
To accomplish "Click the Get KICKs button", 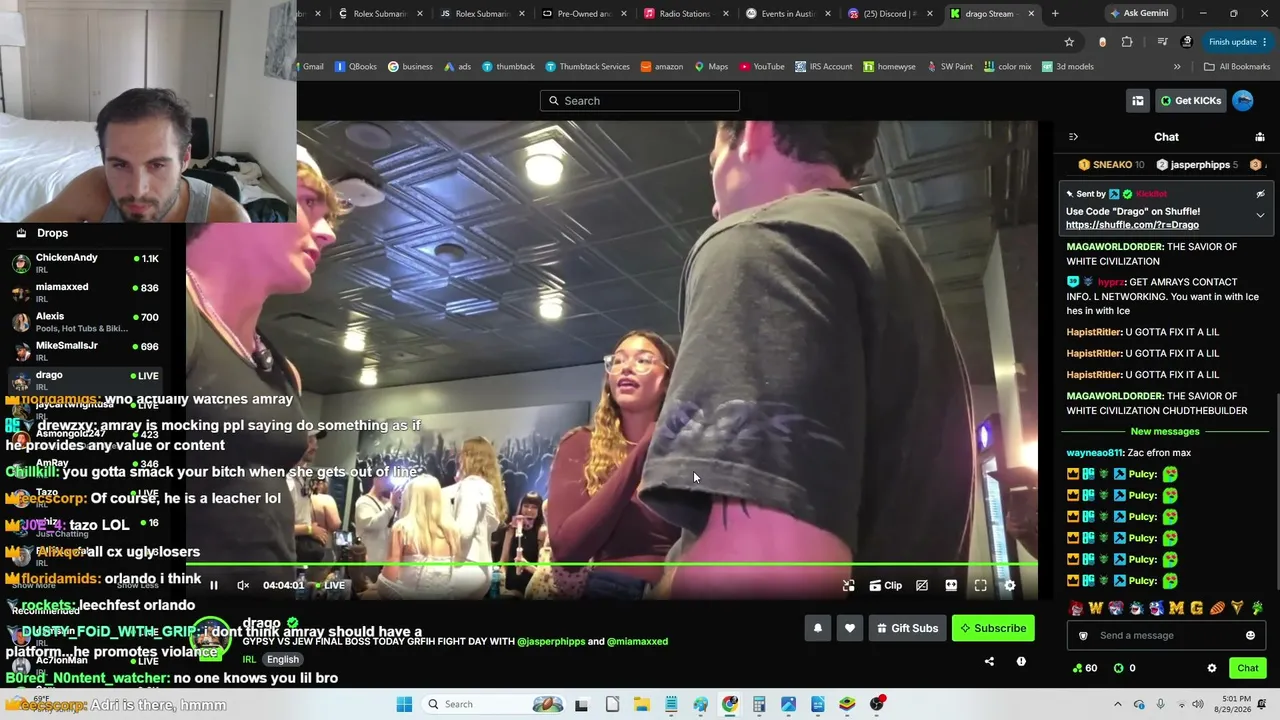I will (1191, 100).
